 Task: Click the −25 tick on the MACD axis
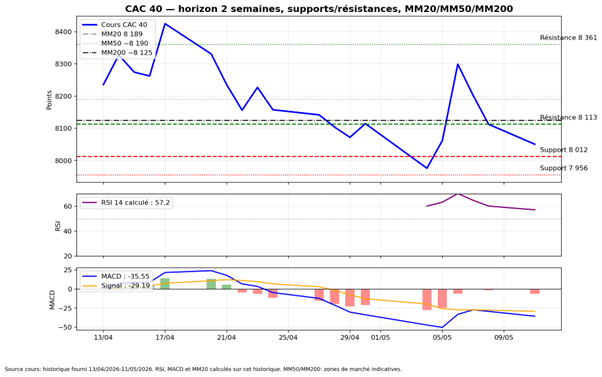point(66,308)
